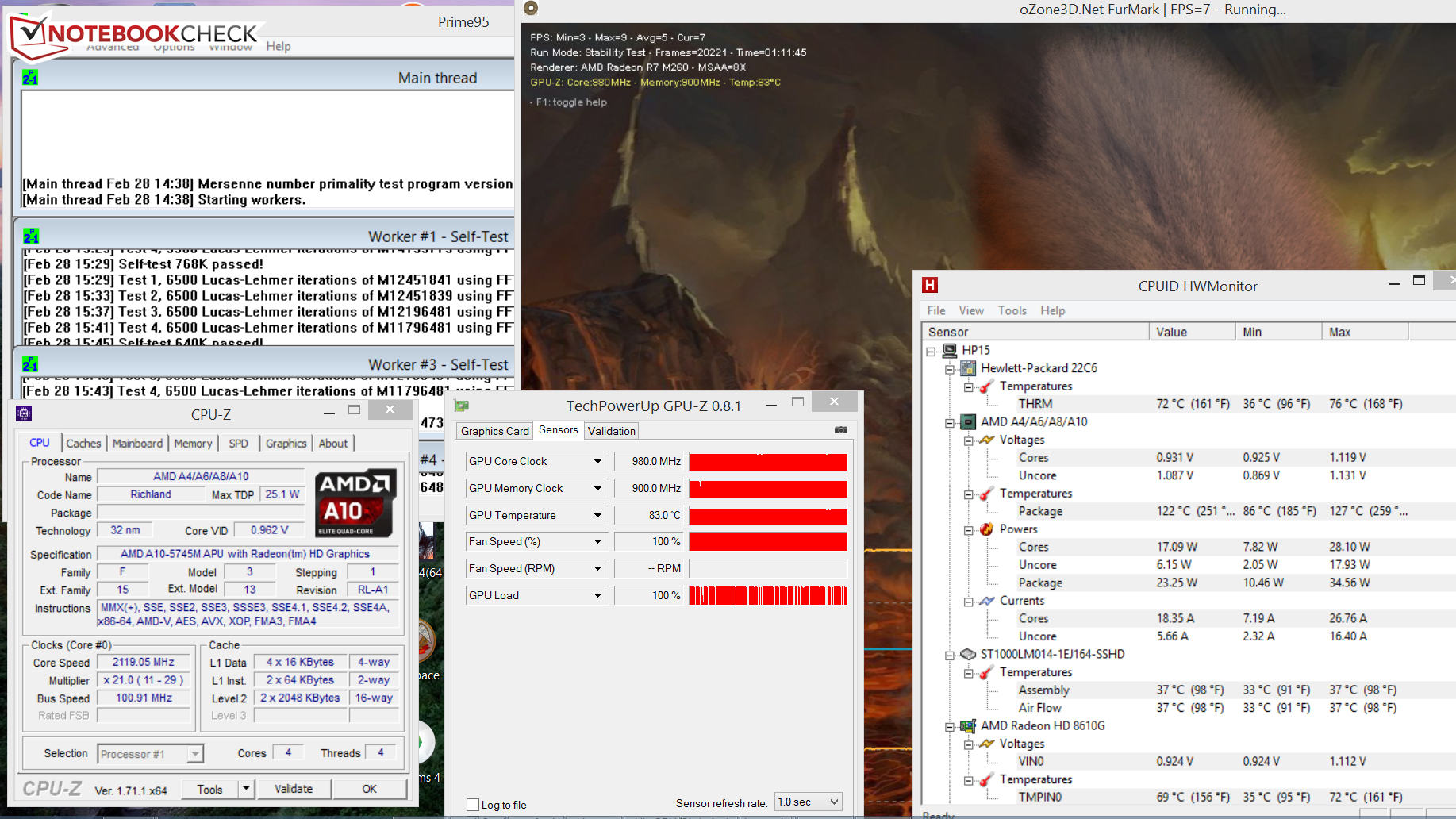Click the Tools button in CPU-Z
Image resolution: width=1456 pixels, height=819 pixels.
[209, 789]
